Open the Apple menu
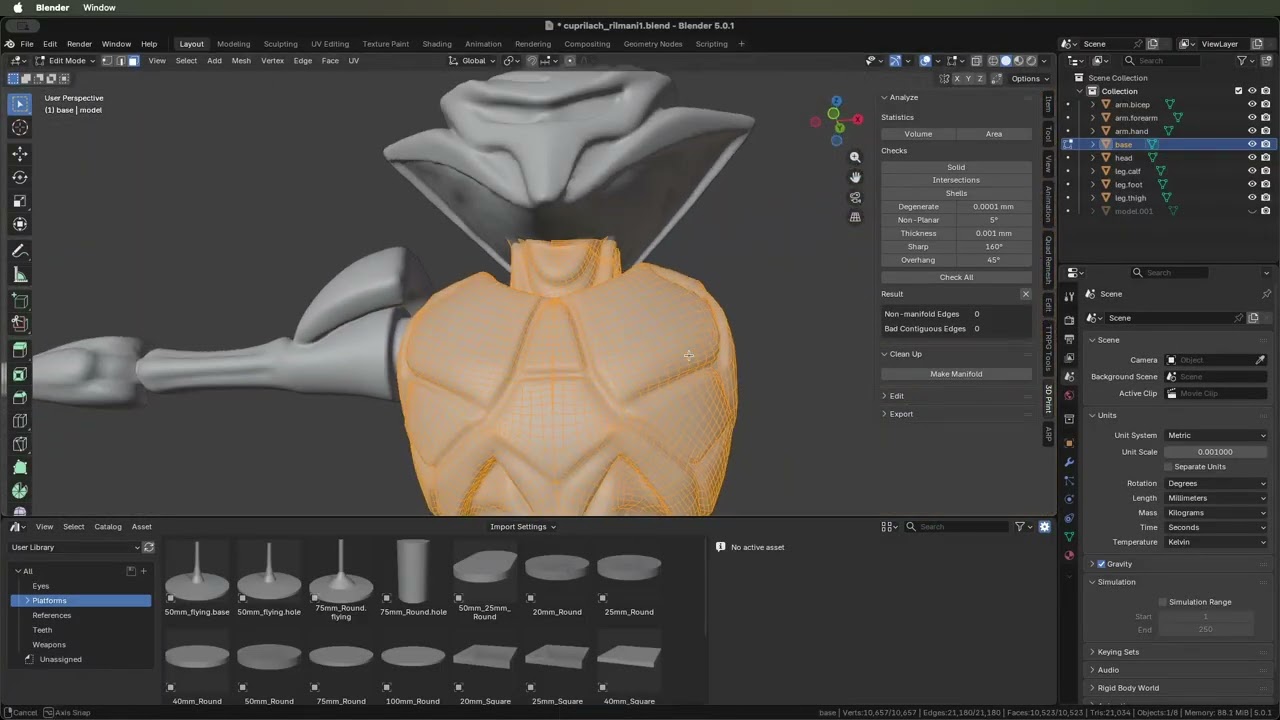The width and height of the screenshot is (1280, 720). (18, 8)
